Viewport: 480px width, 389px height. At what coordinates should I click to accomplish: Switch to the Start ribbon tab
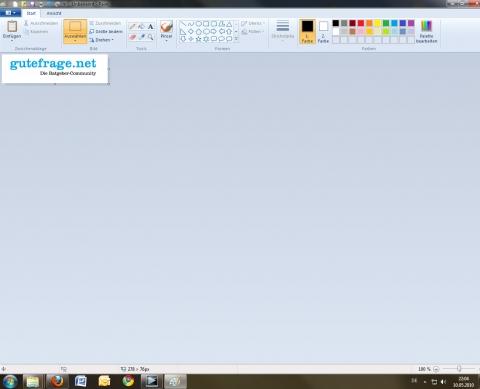[31, 13]
